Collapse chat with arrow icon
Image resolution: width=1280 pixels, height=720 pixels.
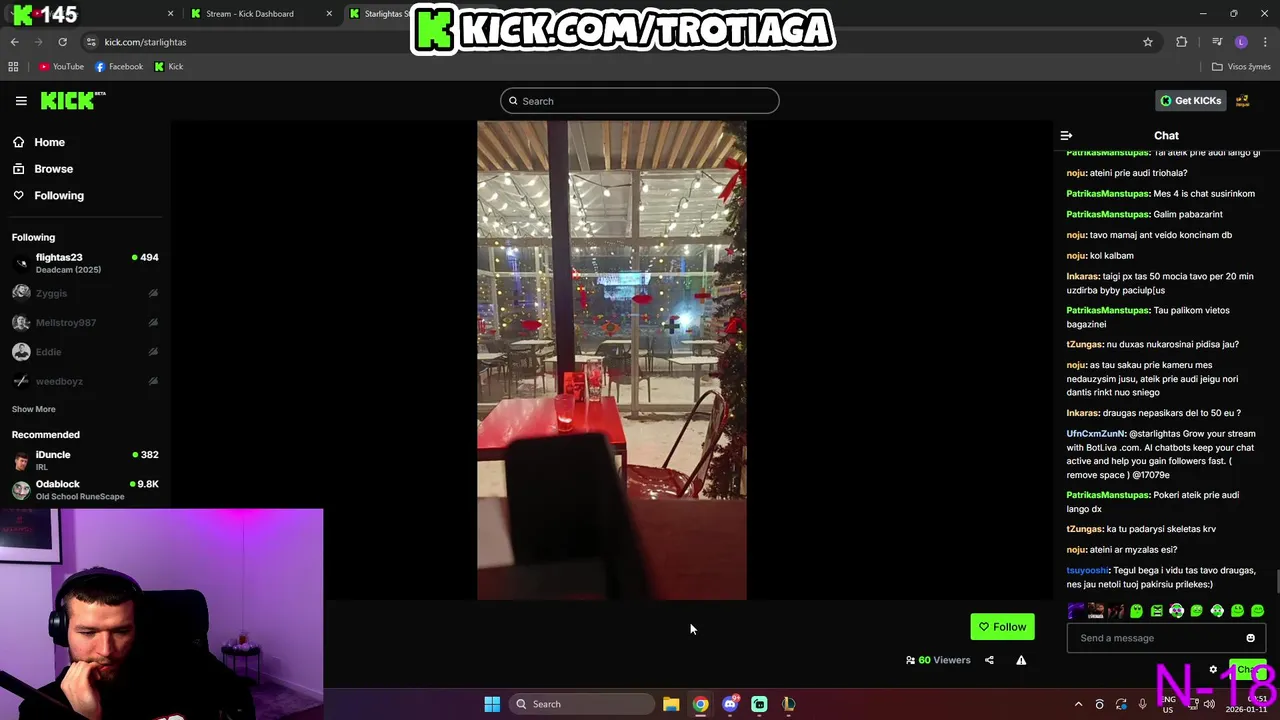[x=1066, y=135]
